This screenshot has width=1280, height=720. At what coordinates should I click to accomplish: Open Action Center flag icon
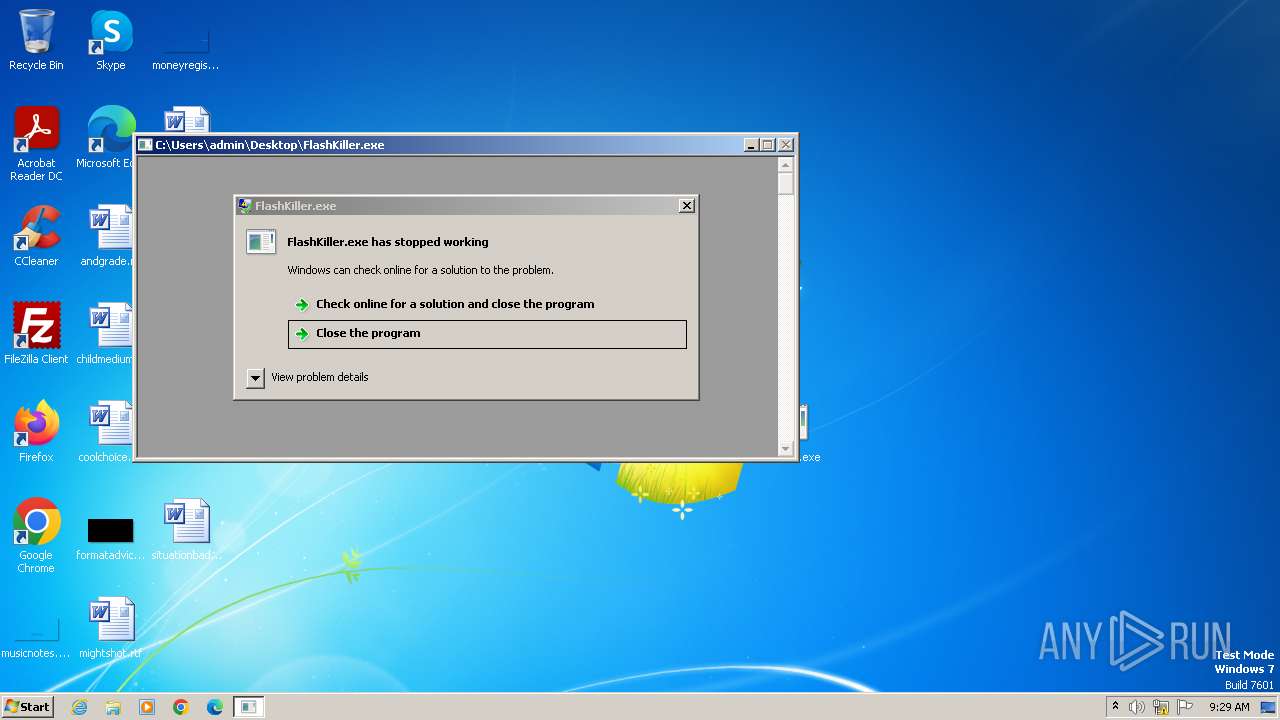tap(1185, 707)
